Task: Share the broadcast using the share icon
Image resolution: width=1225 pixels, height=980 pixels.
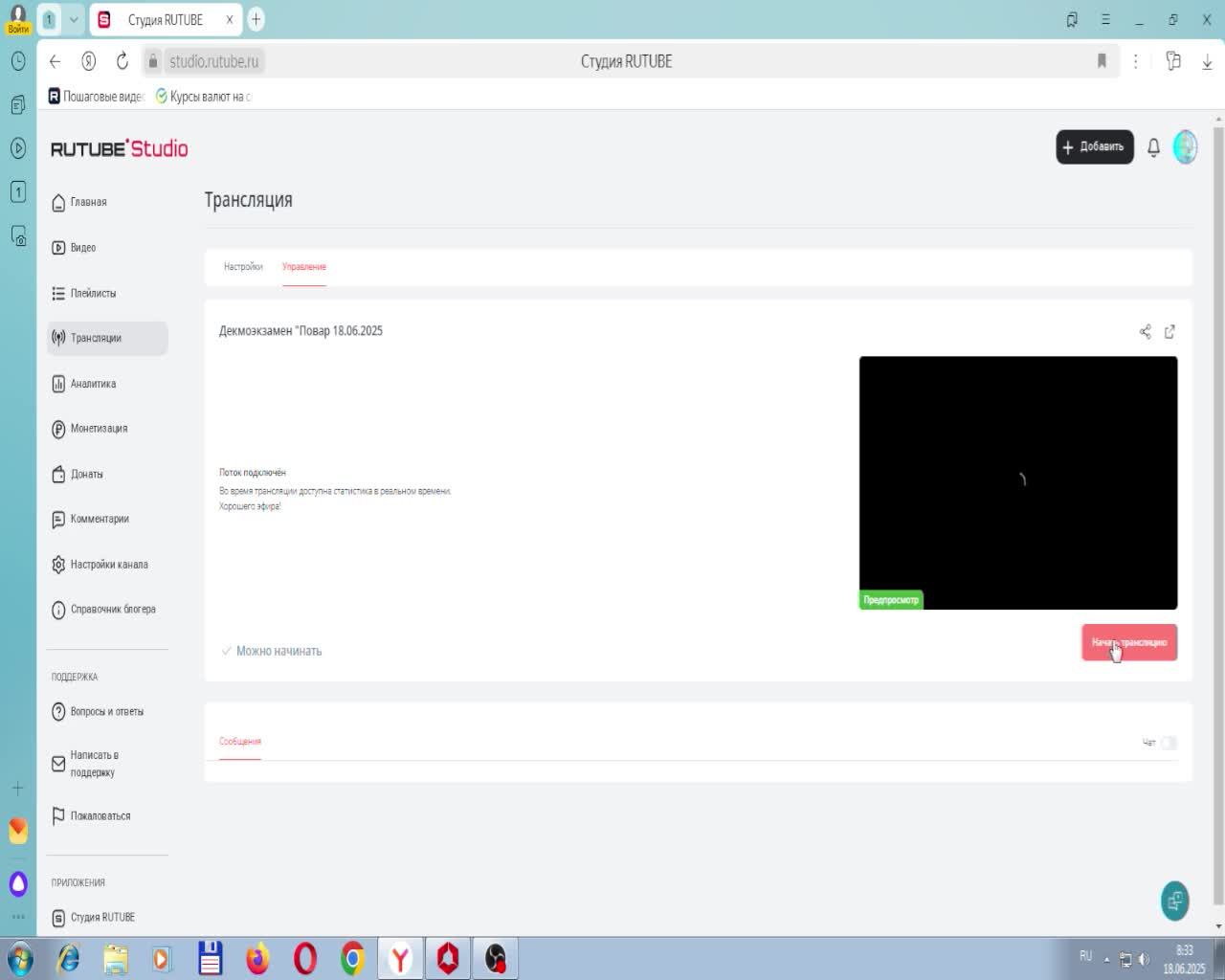Action: click(1146, 332)
